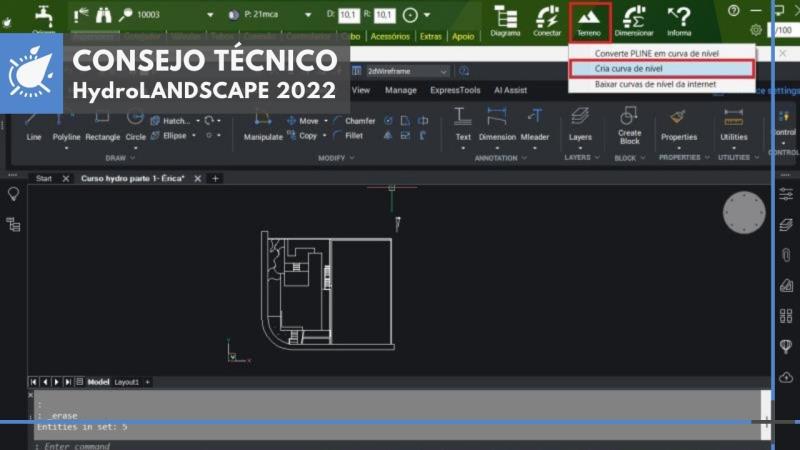This screenshot has width=800, height=450.
Task: Click the Create Block tool
Action: (x=629, y=126)
